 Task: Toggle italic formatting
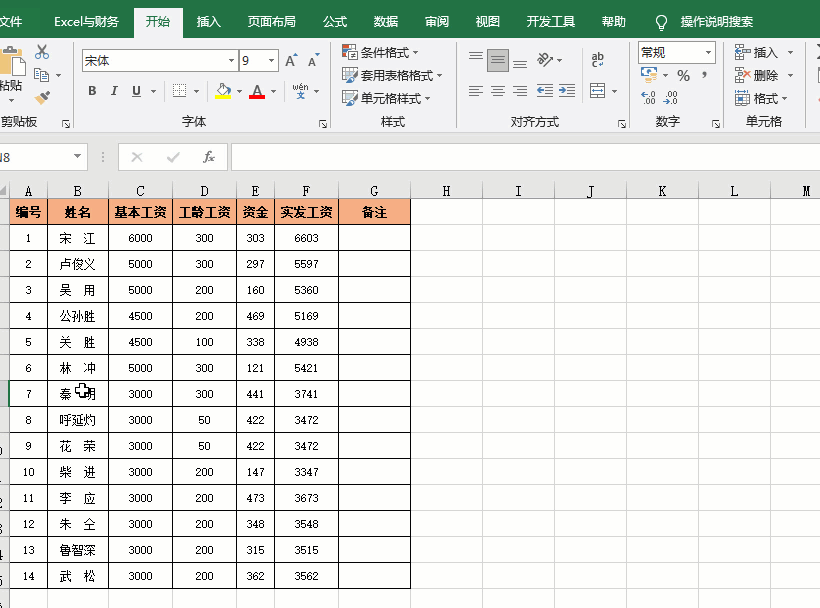(115, 91)
